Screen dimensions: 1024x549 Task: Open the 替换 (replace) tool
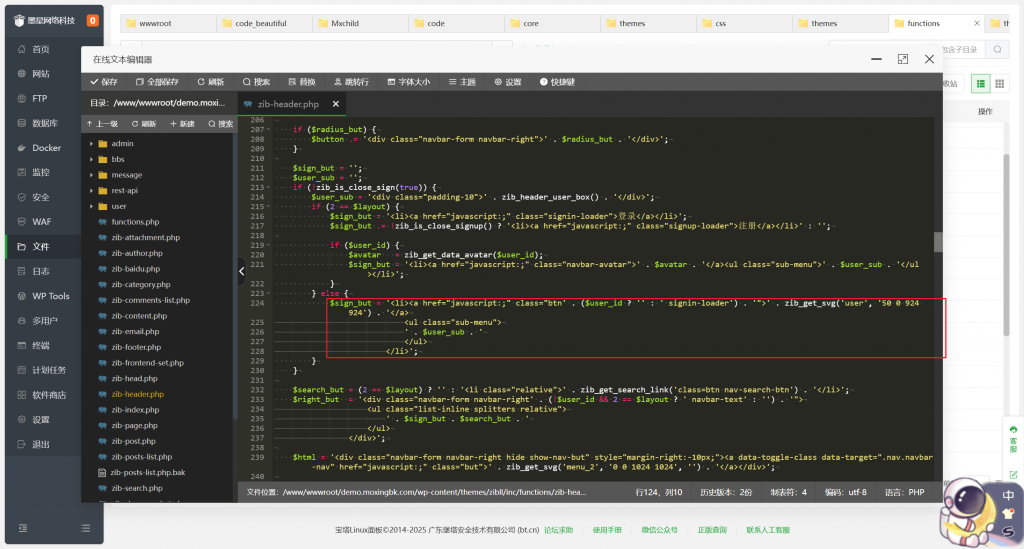click(301, 82)
